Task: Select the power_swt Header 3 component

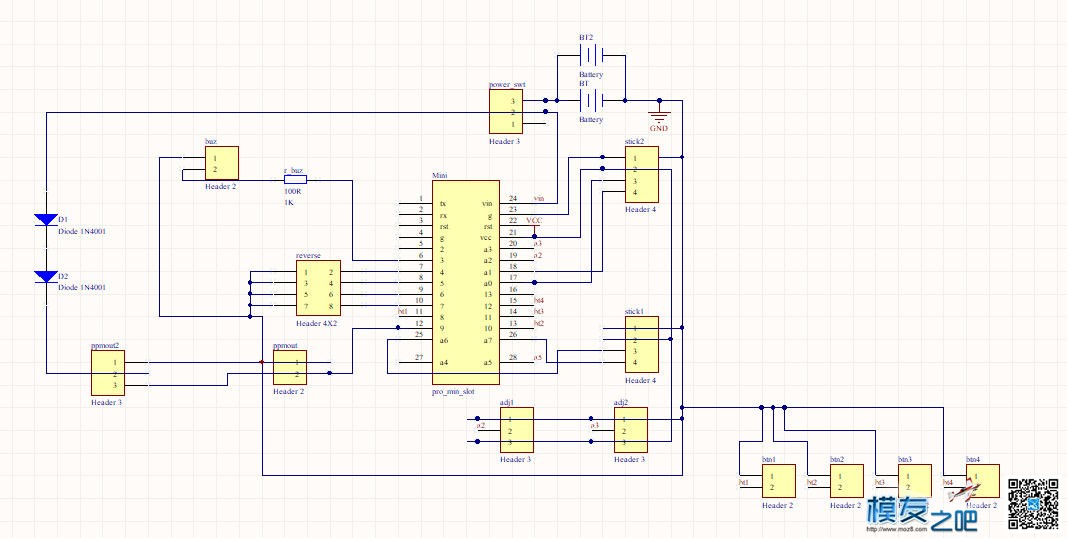Action: click(x=506, y=112)
